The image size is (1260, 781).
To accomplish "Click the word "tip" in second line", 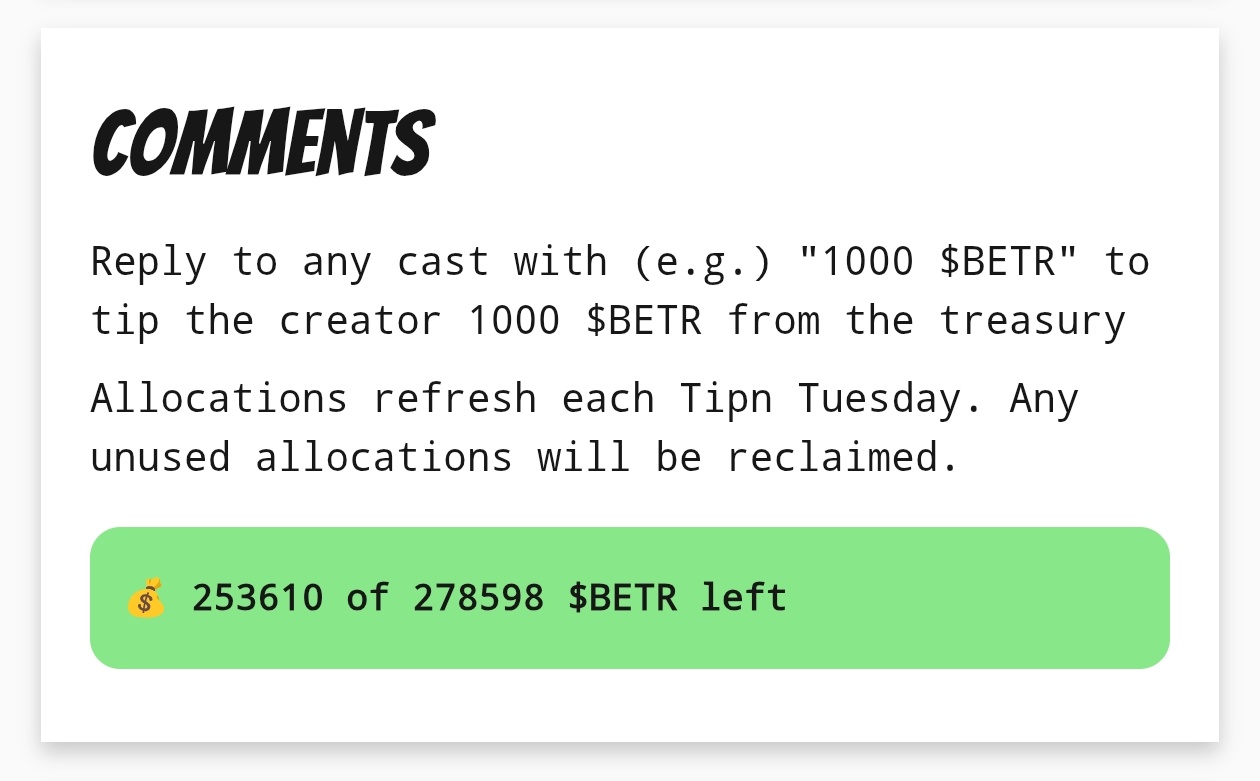I will coord(125,320).
